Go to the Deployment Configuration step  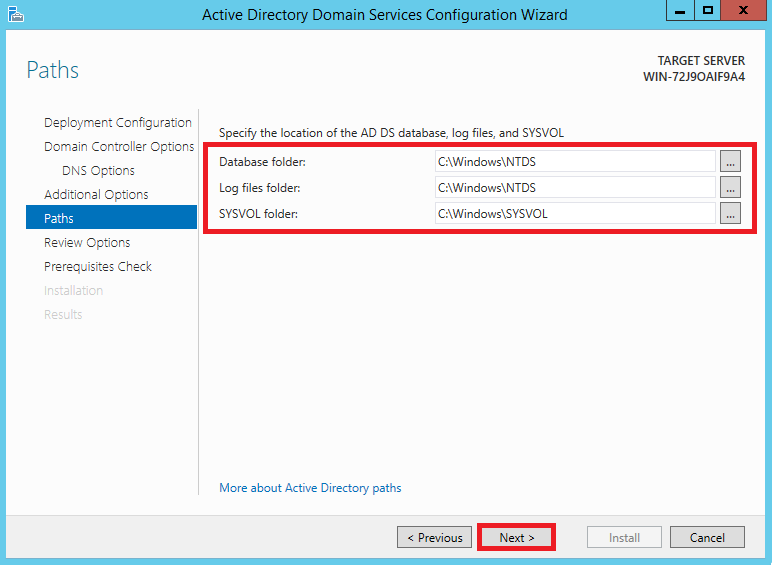click(118, 123)
